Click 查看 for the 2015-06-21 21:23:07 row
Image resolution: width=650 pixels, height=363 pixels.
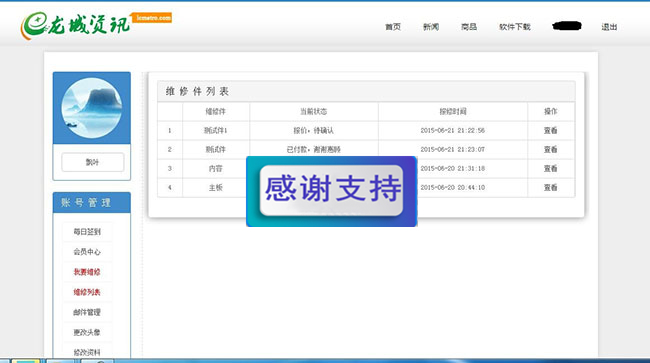[x=551, y=150]
